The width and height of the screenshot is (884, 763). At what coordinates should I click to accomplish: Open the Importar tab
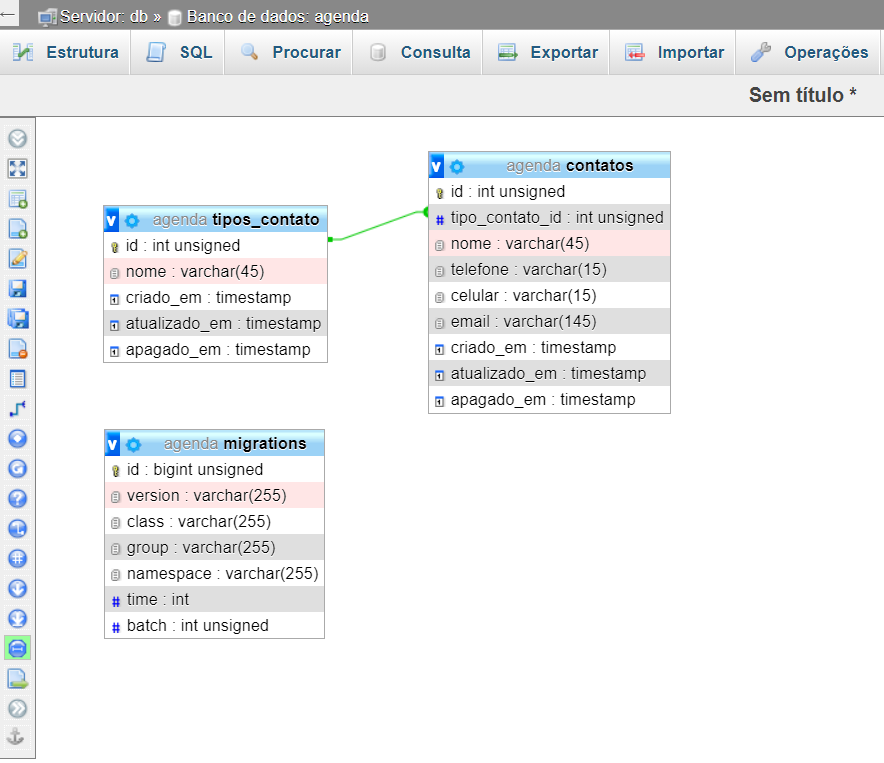(x=673, y=52)
